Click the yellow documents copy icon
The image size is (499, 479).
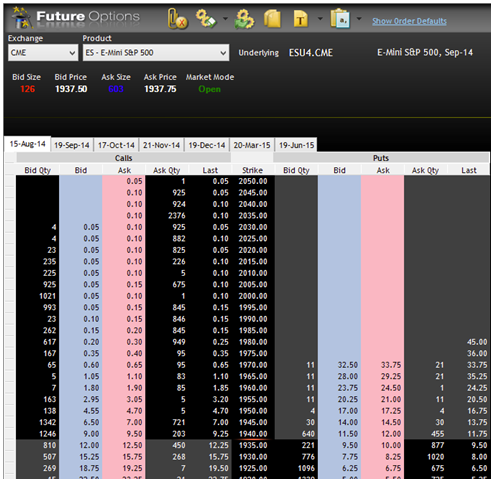point(272,19)
